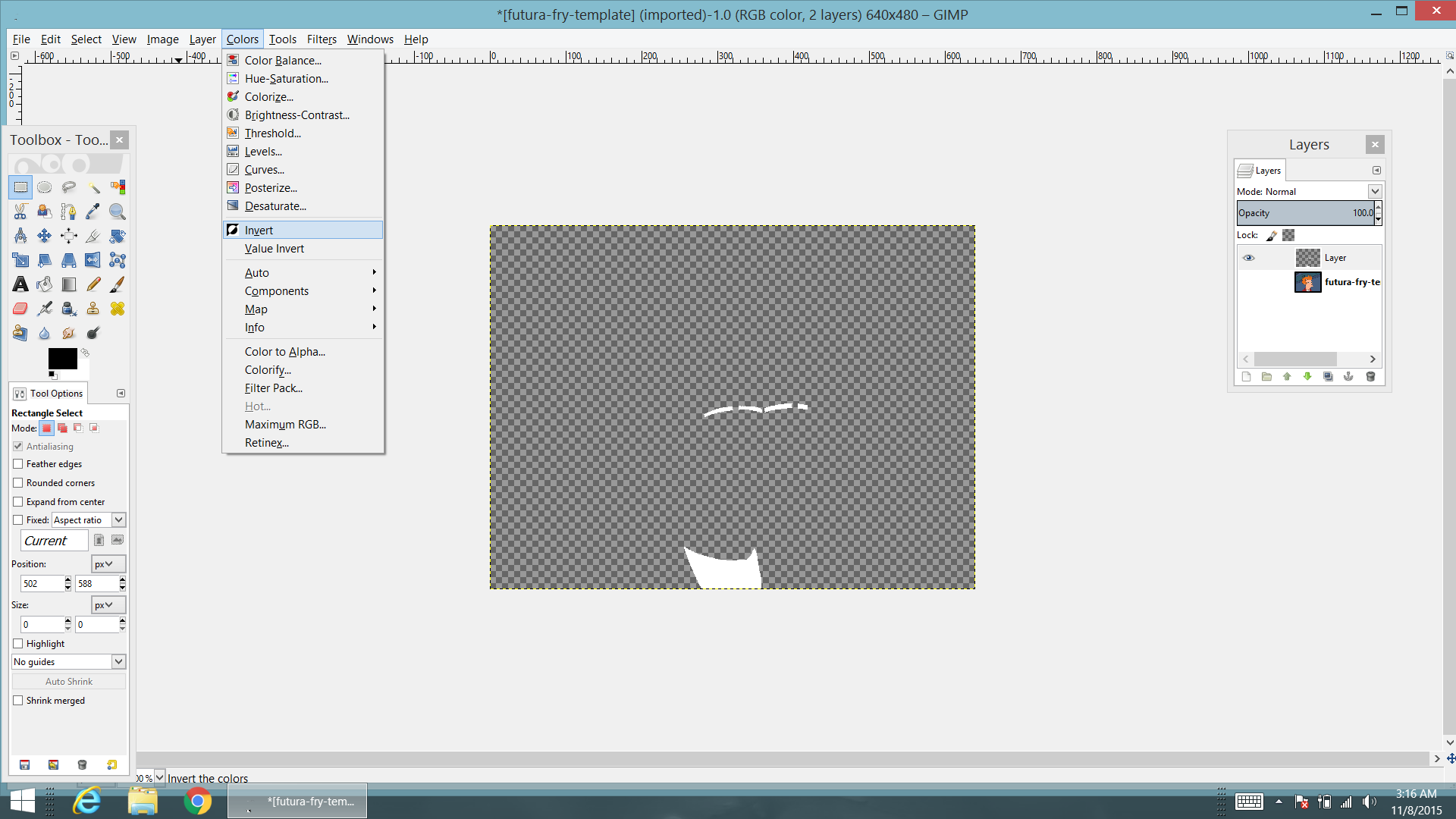Open the Position px unit dropdown

(108, 564)
